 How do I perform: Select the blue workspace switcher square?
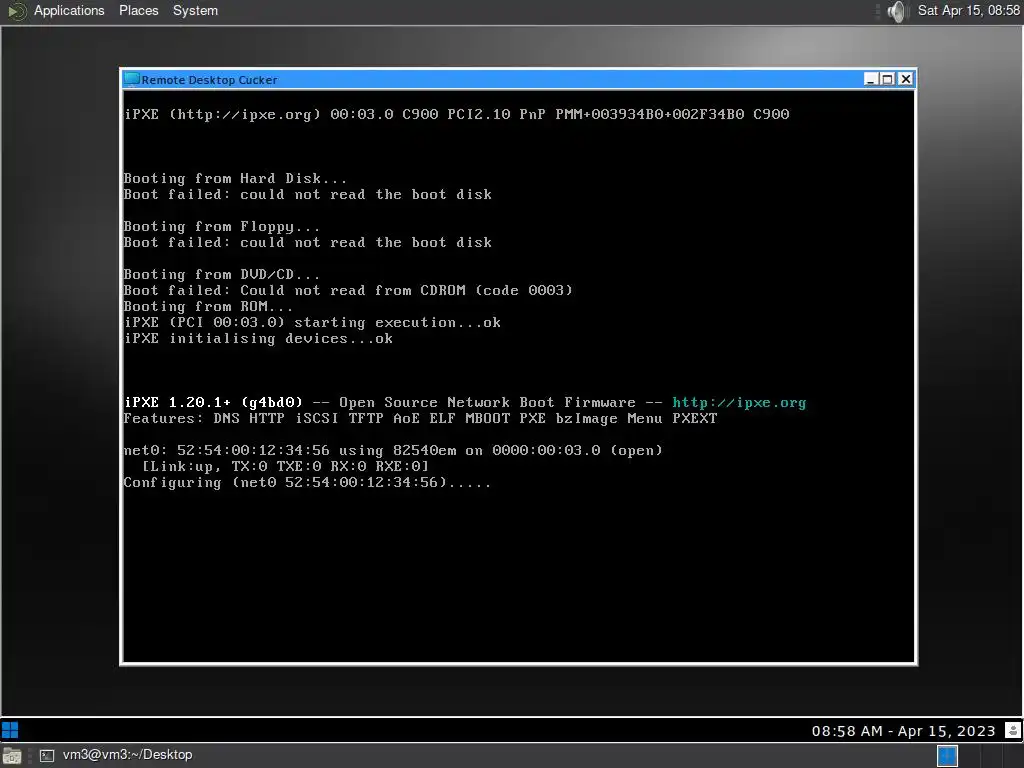947,756
